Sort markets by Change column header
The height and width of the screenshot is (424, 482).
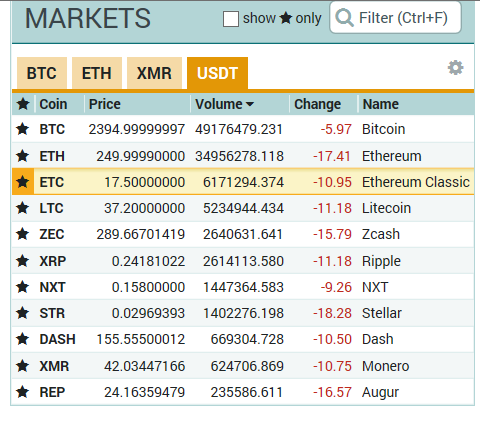[317, 104]
